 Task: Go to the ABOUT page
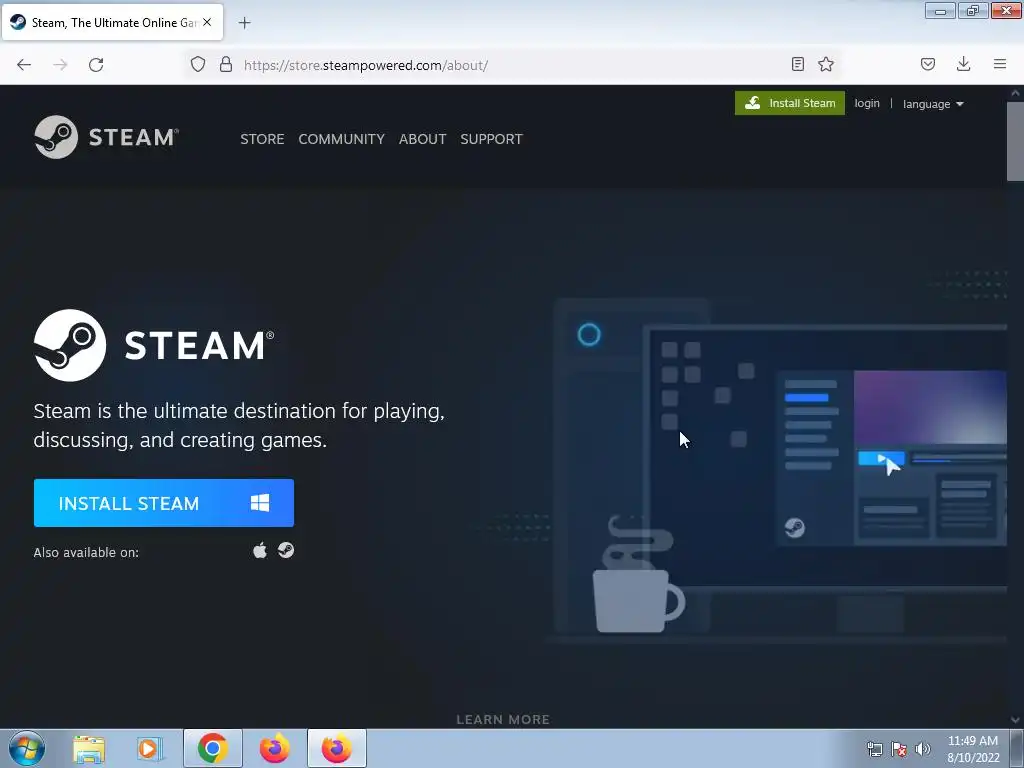[423, 139]
